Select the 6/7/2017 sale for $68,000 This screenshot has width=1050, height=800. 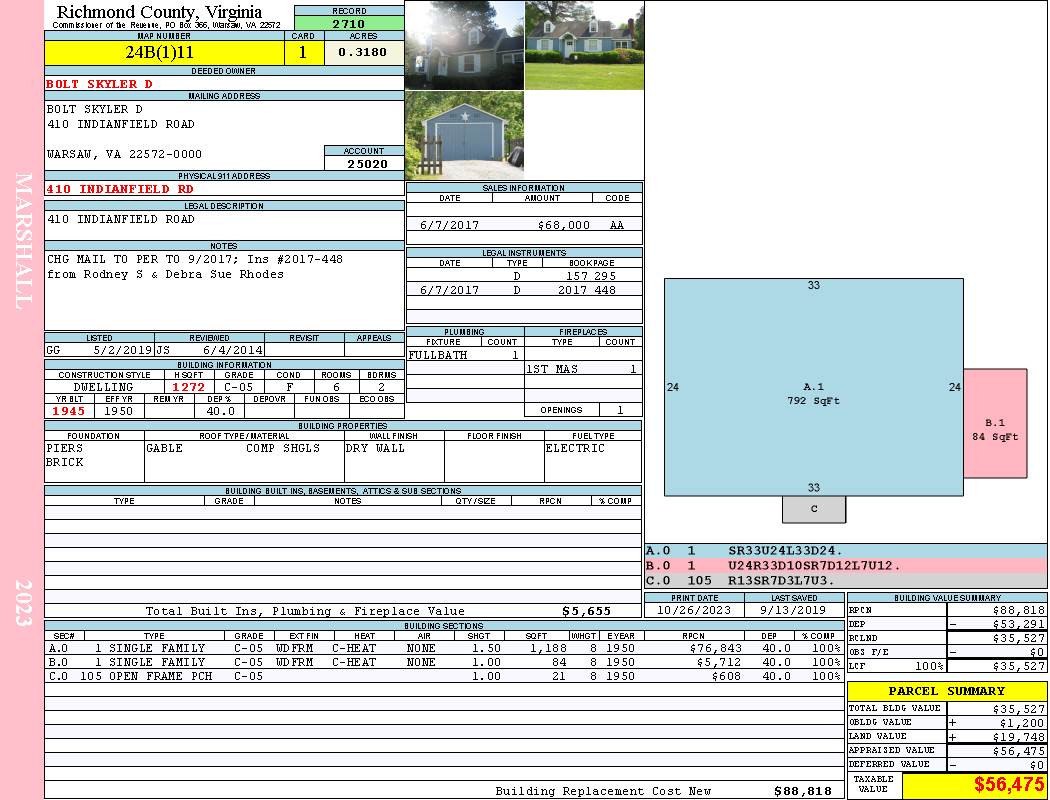tap(523, 225)
